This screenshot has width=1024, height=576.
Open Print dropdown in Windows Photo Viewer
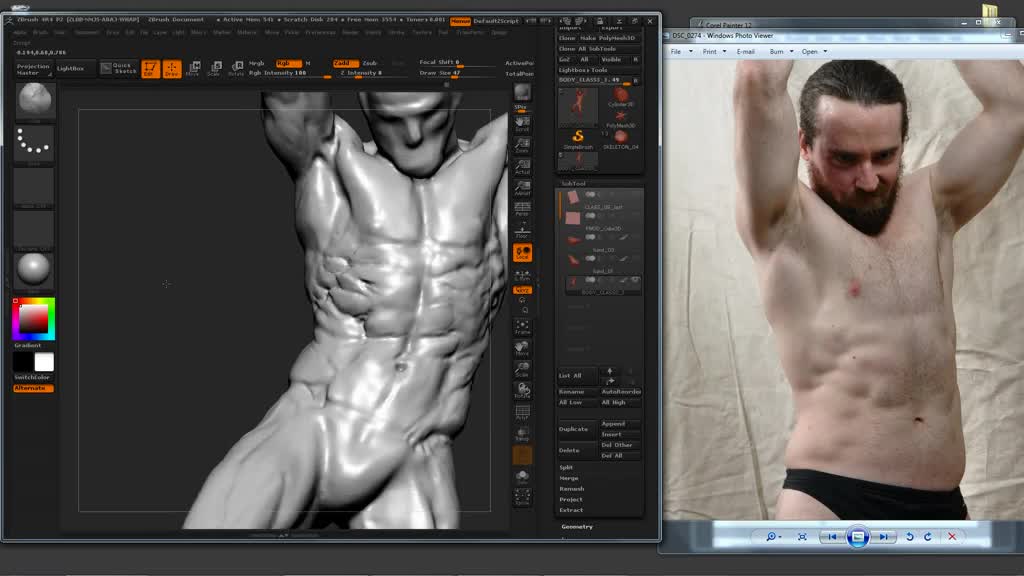(714, 52)
